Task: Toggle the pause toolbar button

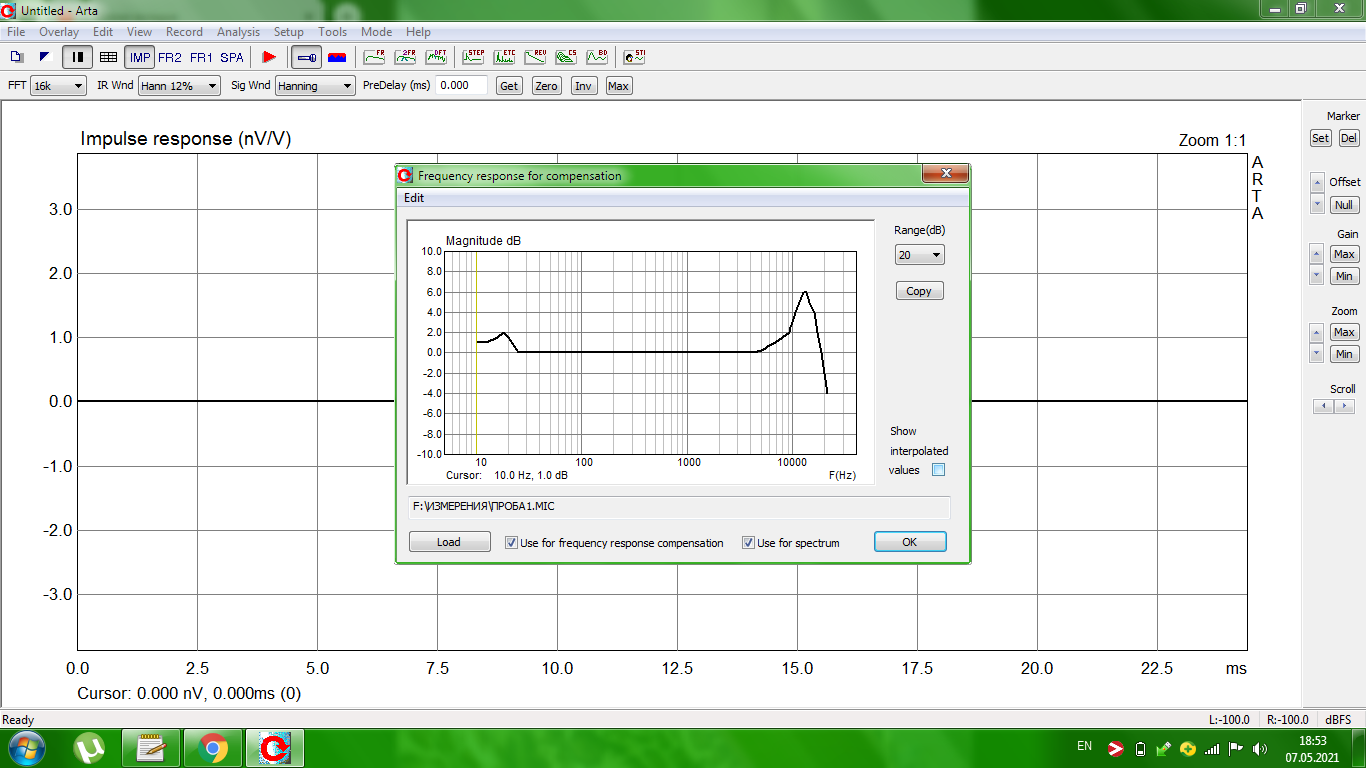Action: pyautogui.click(x=77, y=57)
